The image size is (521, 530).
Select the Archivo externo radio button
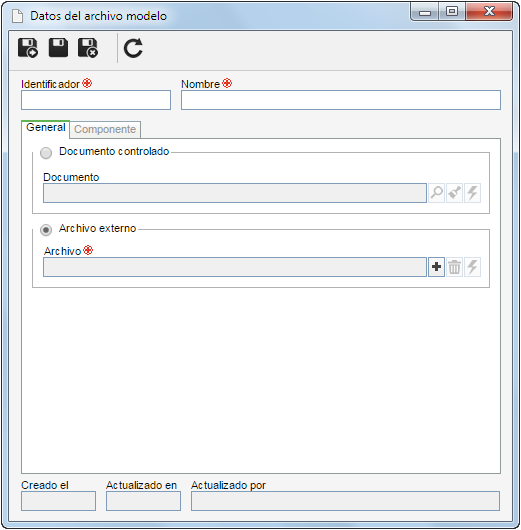(x=46, y=230)
